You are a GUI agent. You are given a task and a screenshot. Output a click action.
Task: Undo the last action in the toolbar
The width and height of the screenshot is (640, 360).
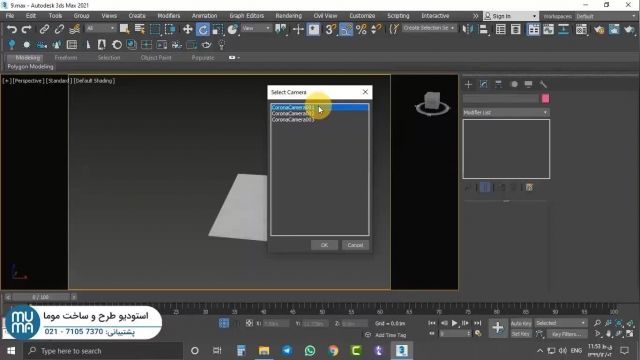(11, 29)
